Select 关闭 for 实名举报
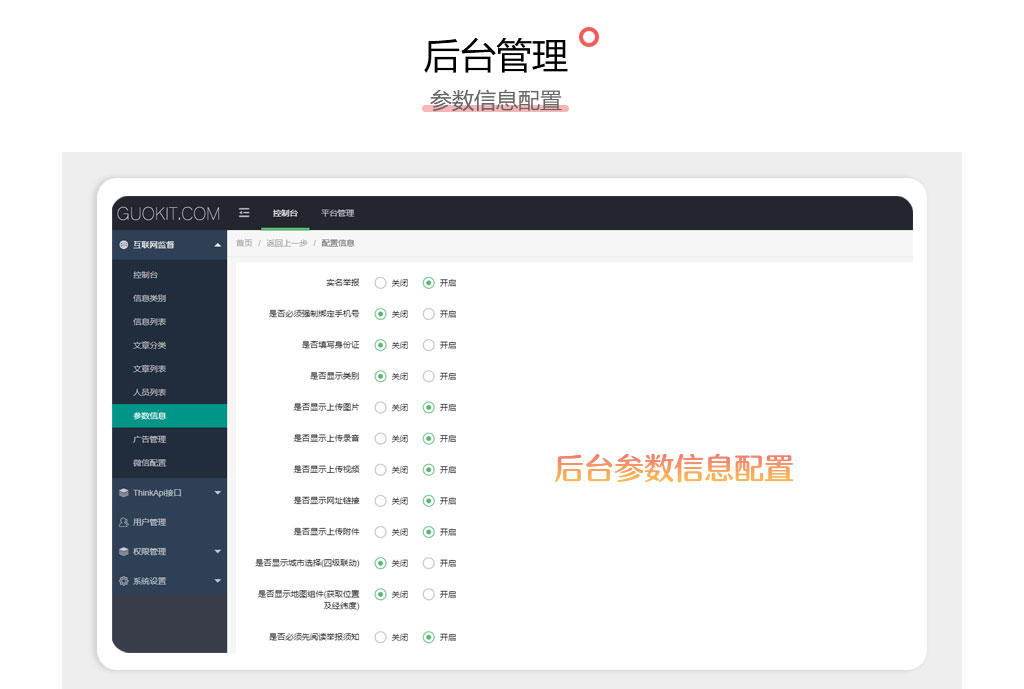This screenshot has width=1024, height=689. click(380, 283)
